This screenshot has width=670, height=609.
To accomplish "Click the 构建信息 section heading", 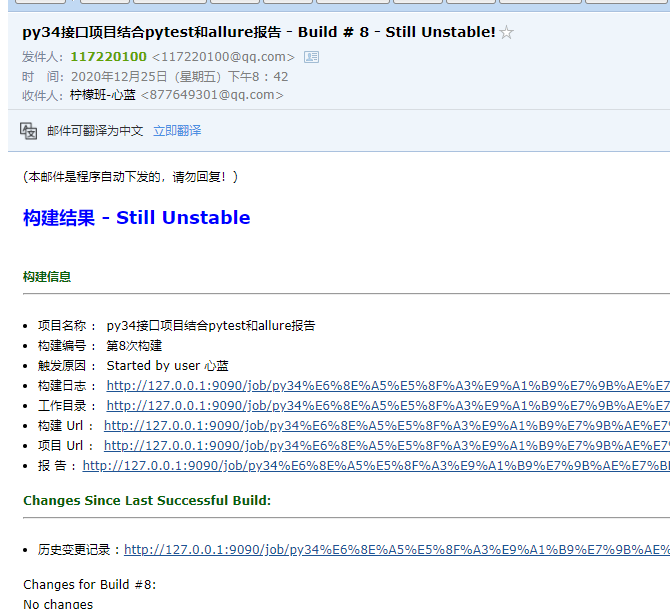I will (47, 277).
